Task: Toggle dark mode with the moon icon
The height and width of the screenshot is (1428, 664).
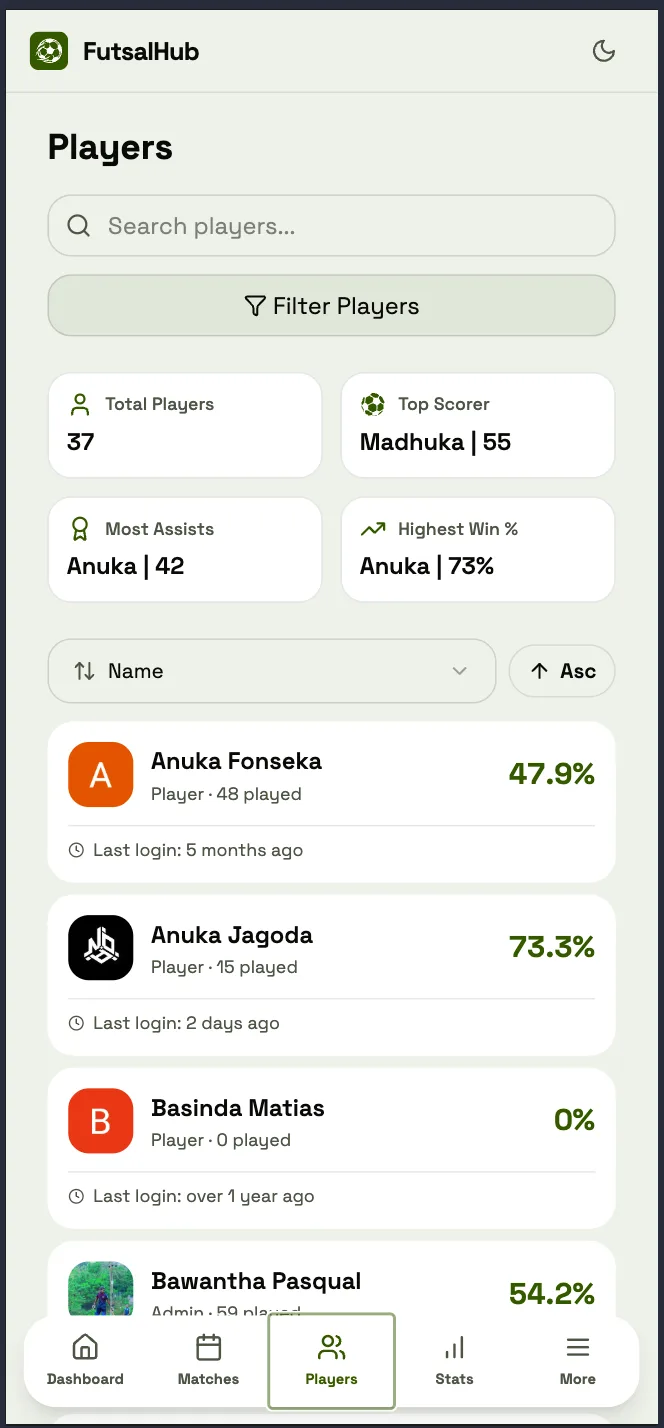Action: 604,51
